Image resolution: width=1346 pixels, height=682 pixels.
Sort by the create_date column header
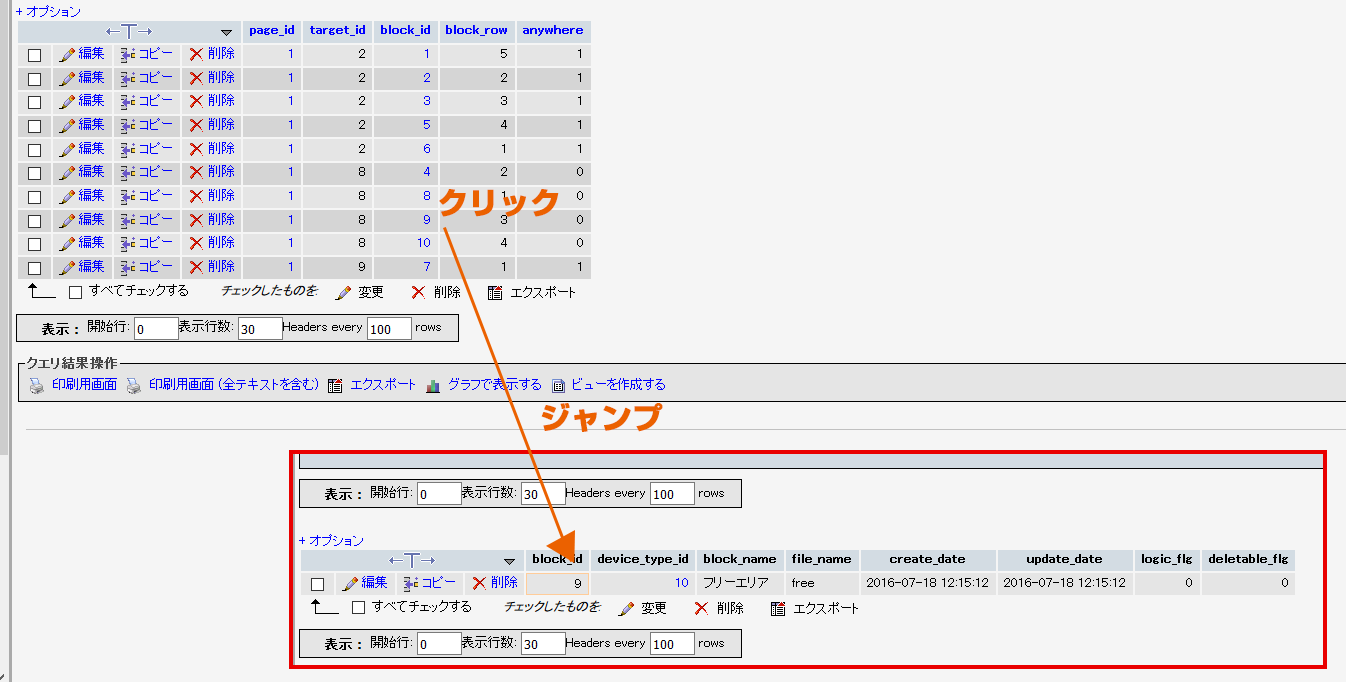pos(926,559)
